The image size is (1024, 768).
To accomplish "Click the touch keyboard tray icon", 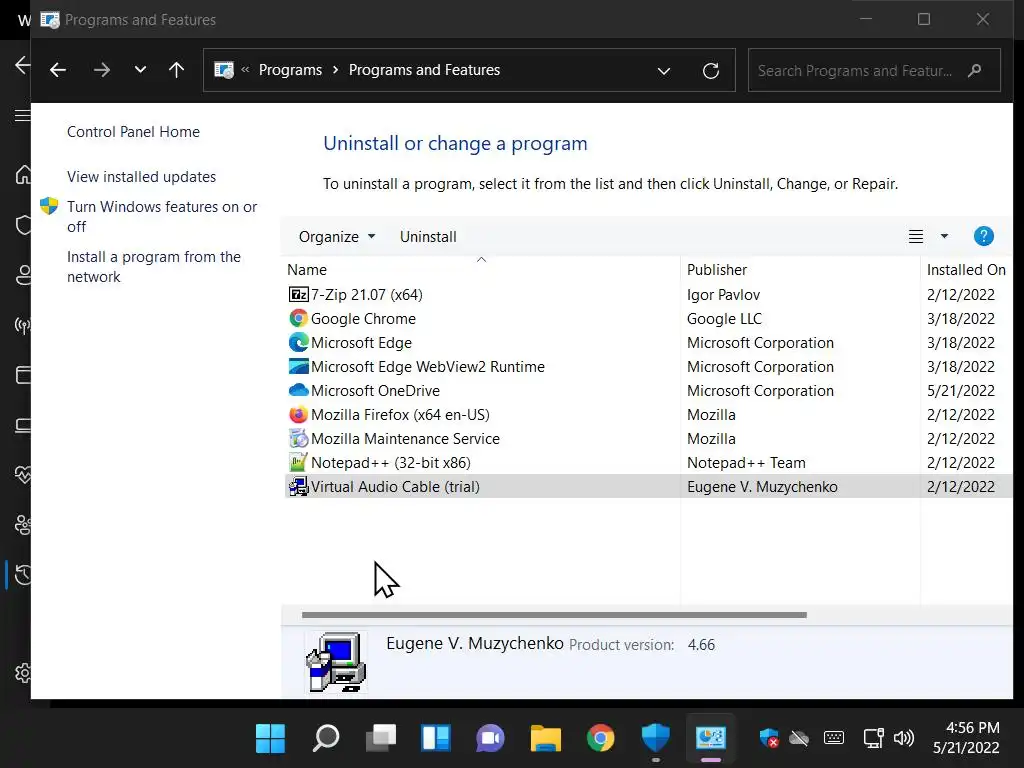I will point(834,738).
